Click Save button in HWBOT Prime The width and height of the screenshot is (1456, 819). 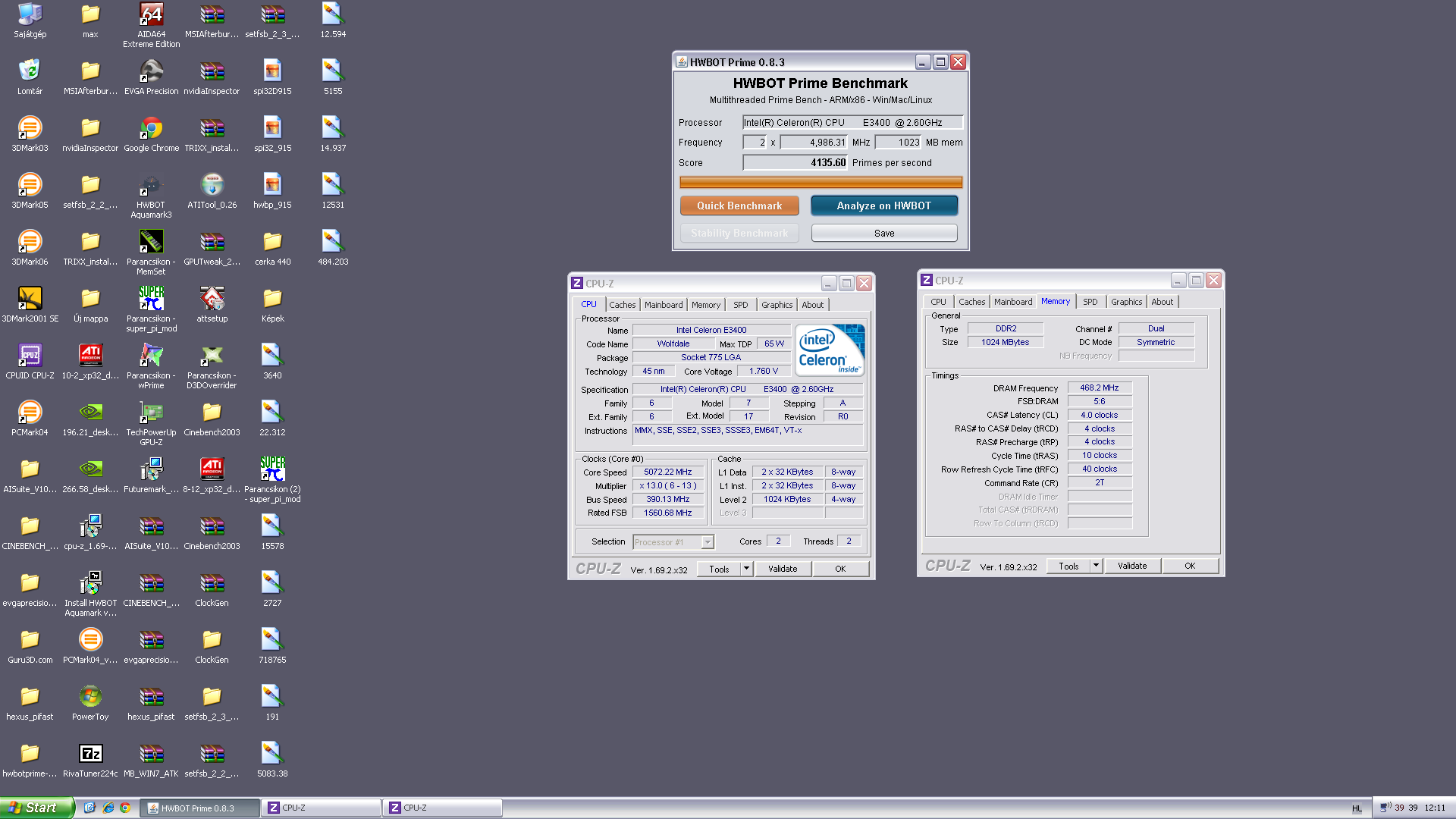tap(884, 233)
